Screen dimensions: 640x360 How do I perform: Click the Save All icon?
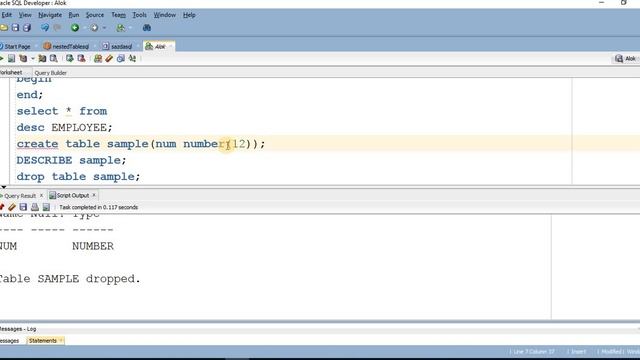[x=27, y=28]
